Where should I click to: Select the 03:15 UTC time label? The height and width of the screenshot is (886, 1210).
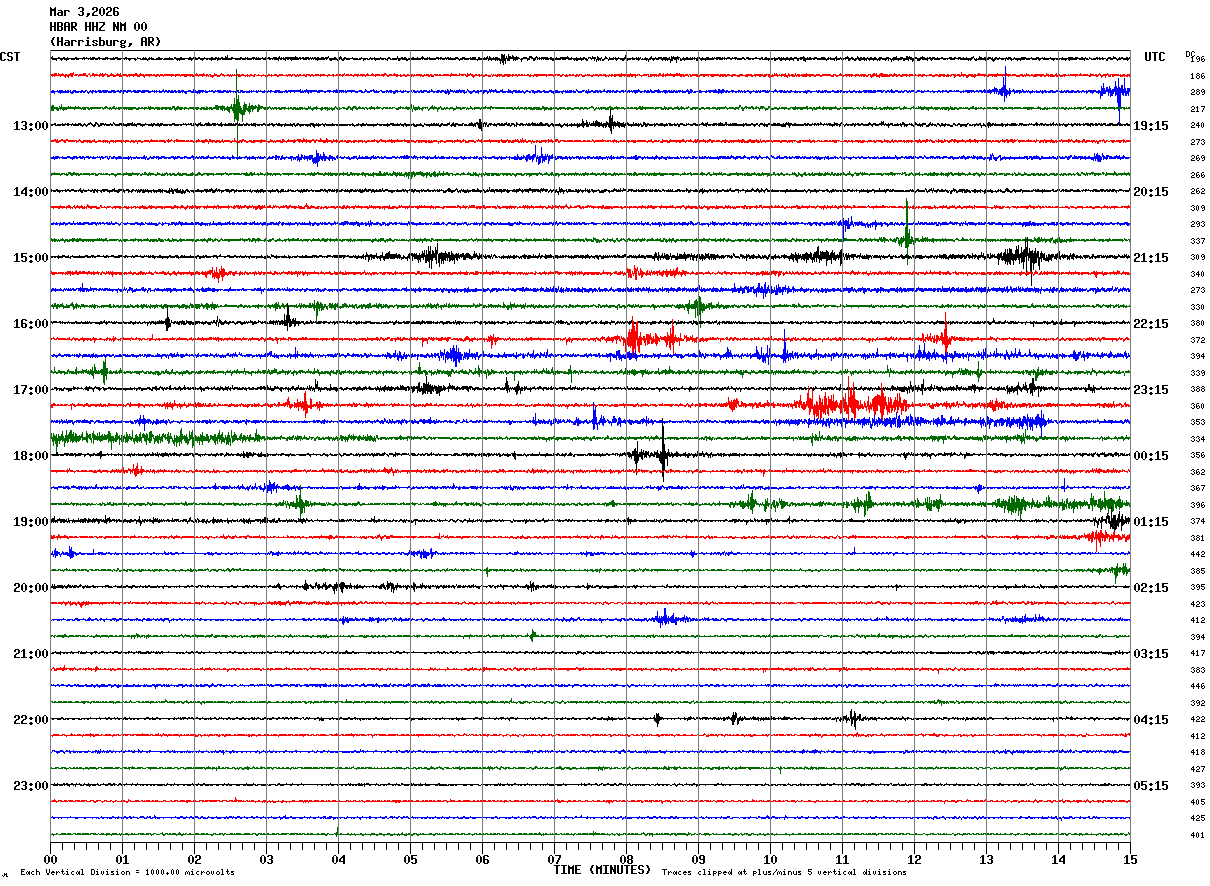click(1151, 654)
